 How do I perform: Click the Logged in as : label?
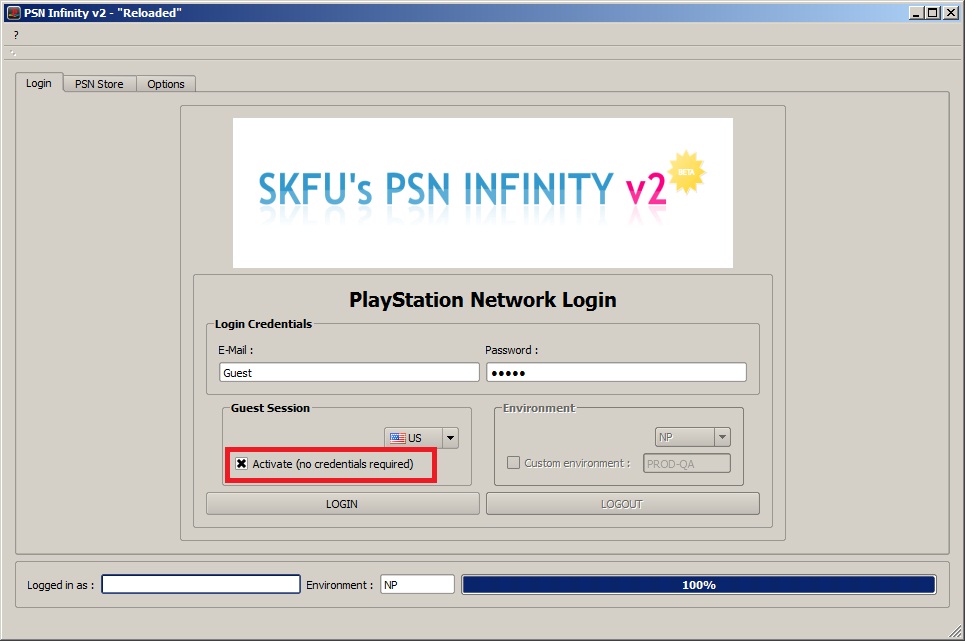[60, 585]
